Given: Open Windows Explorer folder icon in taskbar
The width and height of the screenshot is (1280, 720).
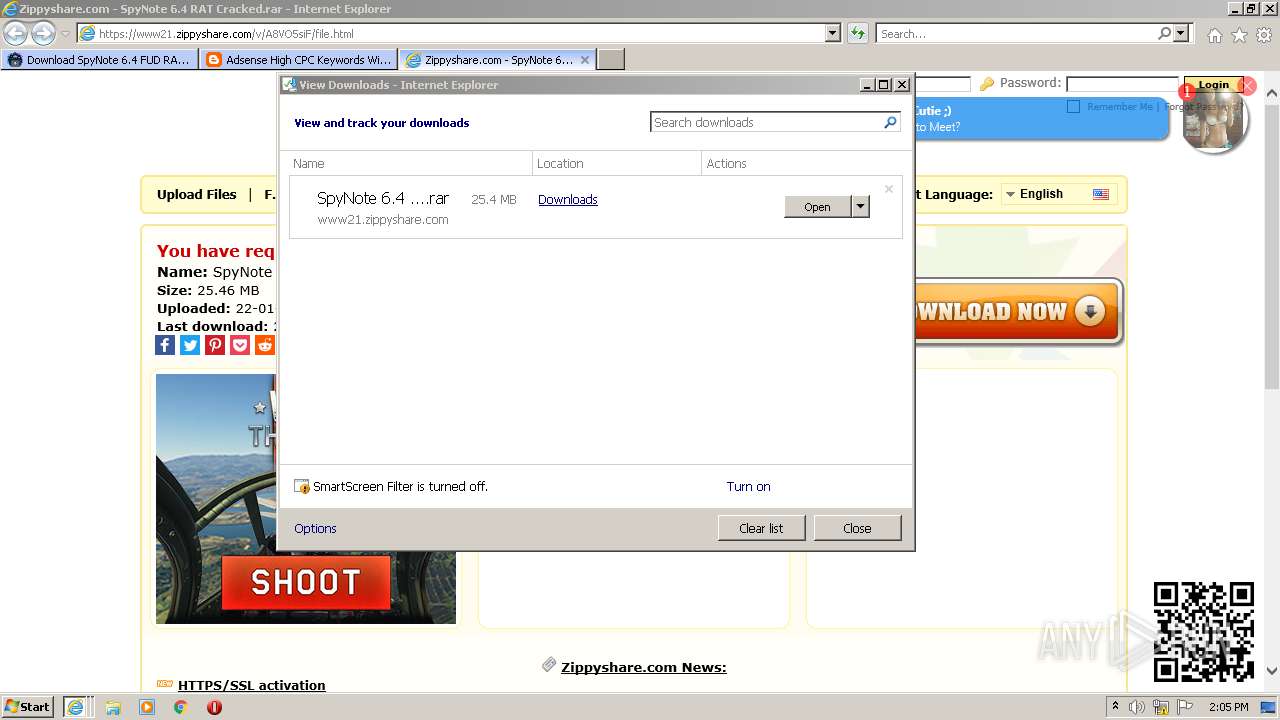Looking at the screenshot, I should point(113,707).
